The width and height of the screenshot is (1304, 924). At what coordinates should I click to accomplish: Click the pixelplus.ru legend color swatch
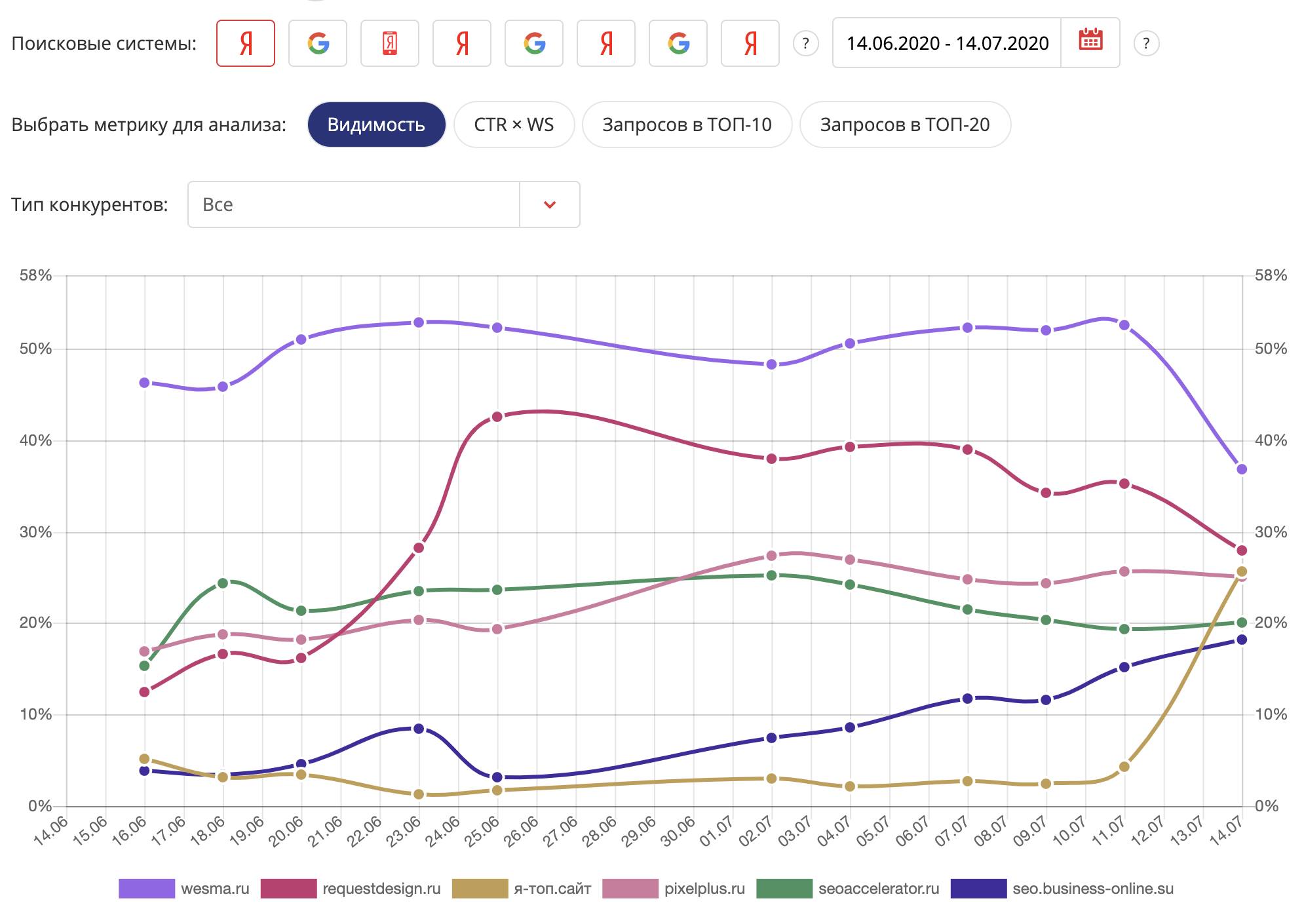630,889
